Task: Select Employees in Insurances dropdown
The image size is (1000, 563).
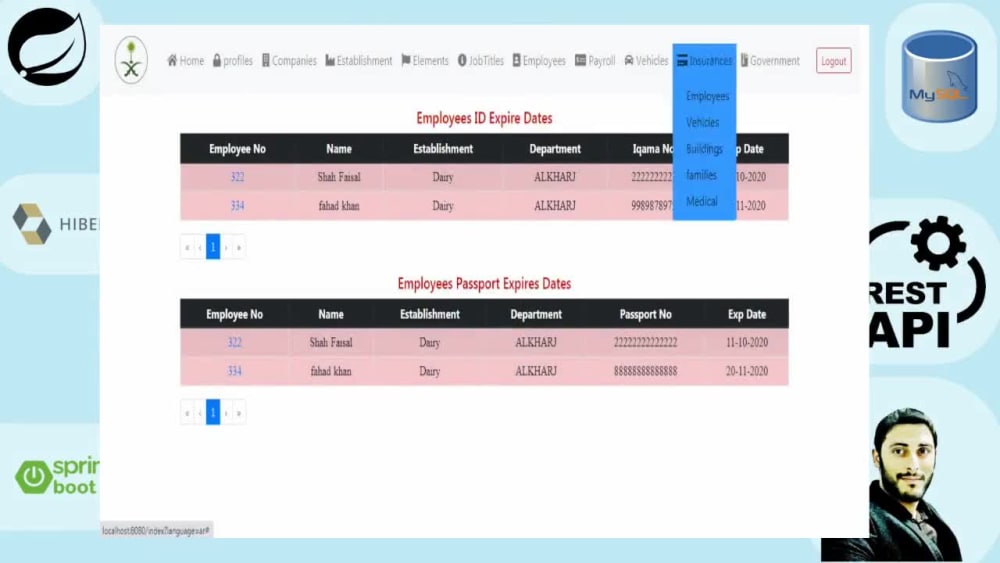Action: click(707, 96)
